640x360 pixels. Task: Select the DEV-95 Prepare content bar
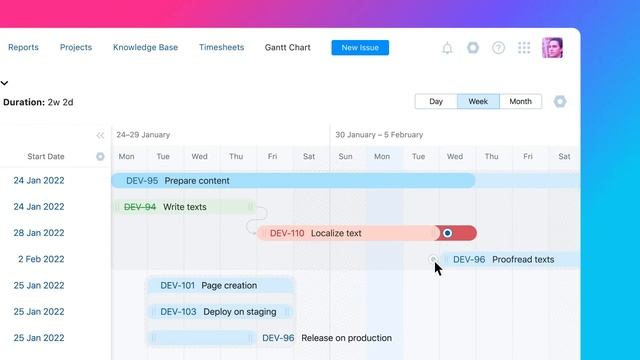pos(293,180)
